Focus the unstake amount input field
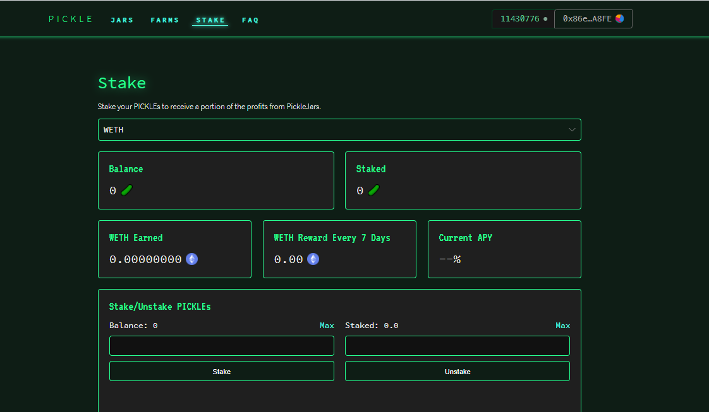 (x=457, y=346)
